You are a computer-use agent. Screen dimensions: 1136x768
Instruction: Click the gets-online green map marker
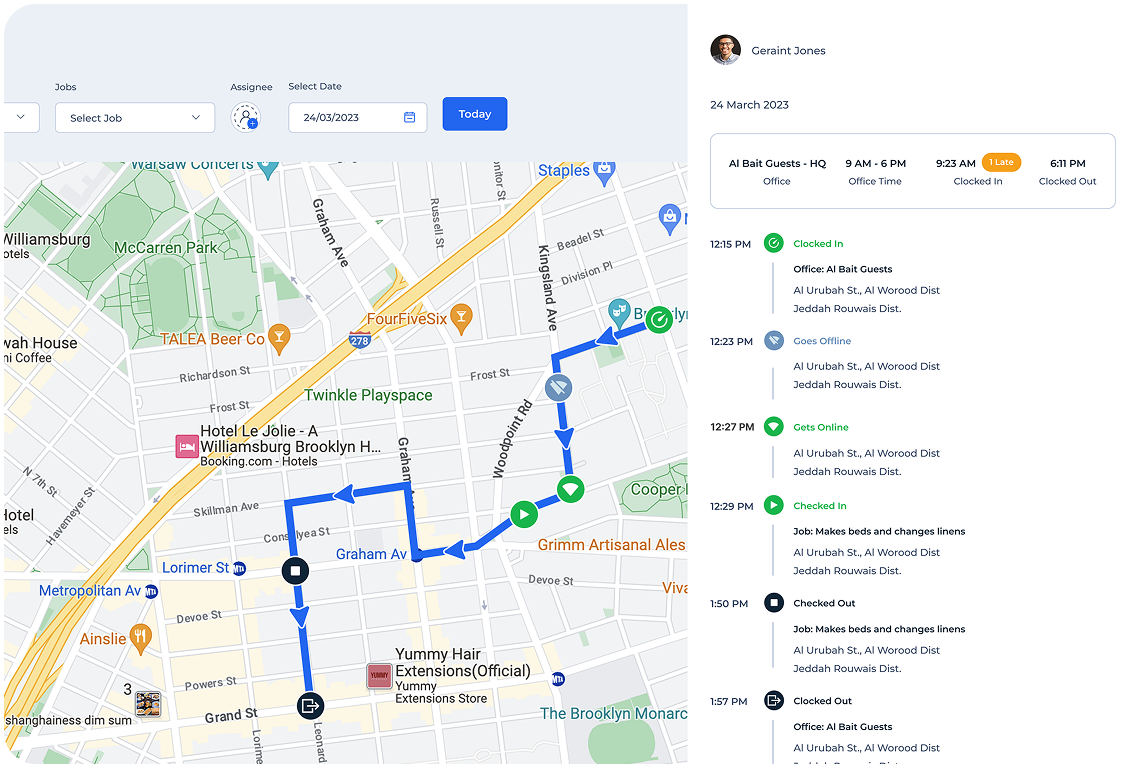[x=571, y=490]
